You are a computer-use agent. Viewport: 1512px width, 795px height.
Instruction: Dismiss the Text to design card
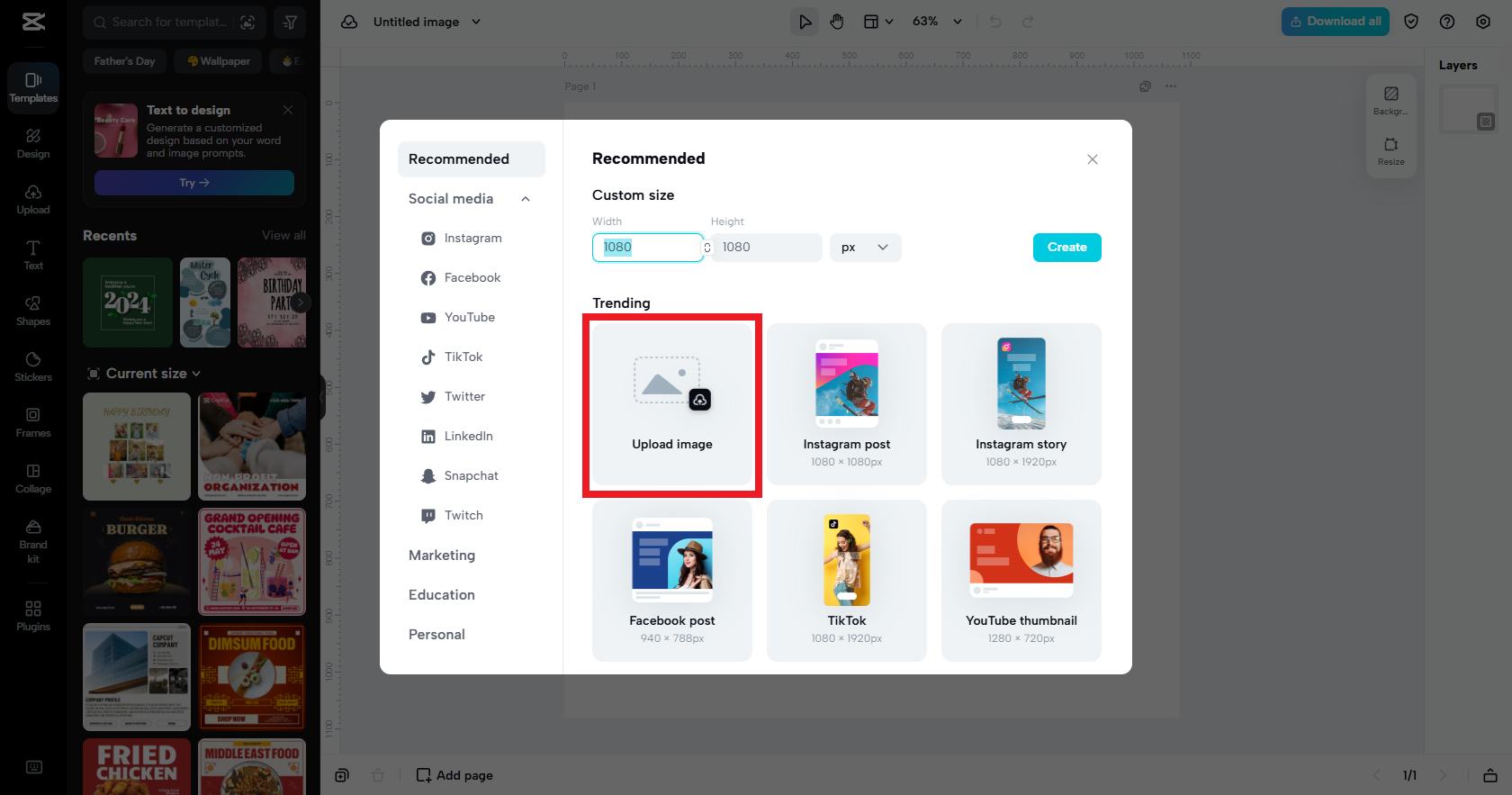[x=288, y=110]
